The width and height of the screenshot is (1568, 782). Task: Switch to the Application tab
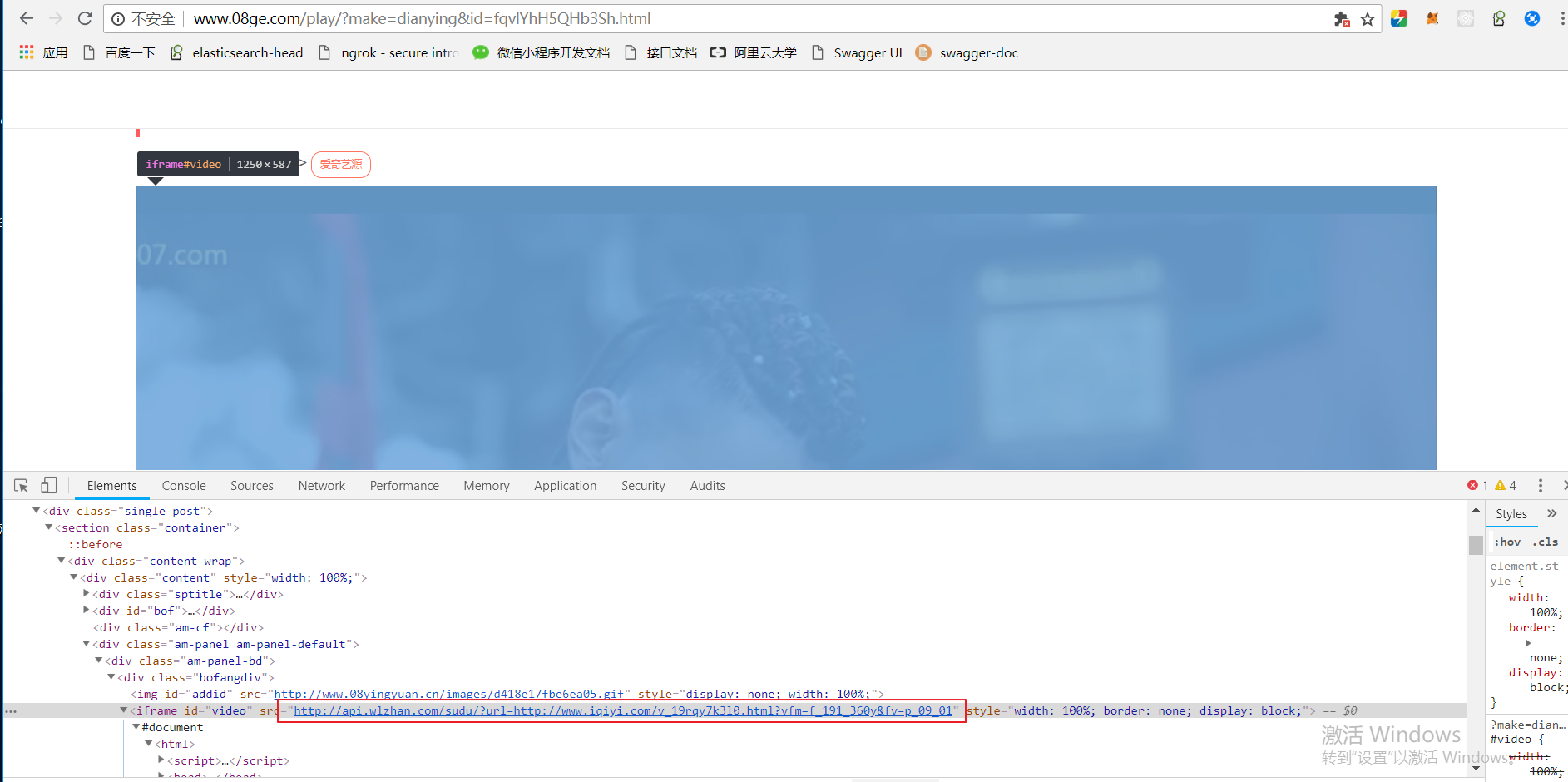coord(566,486)
